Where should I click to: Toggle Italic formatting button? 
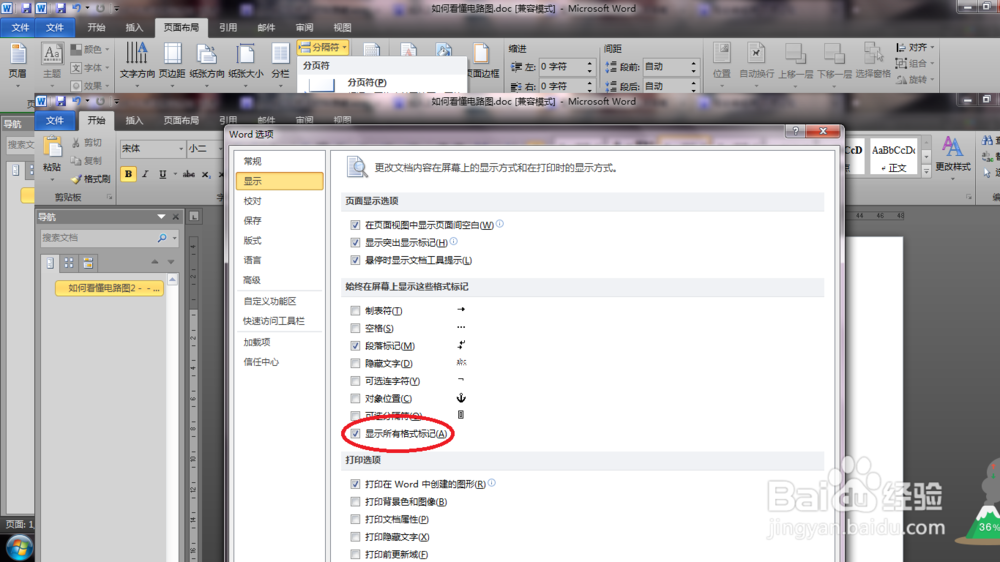click(x=145, y=174)
